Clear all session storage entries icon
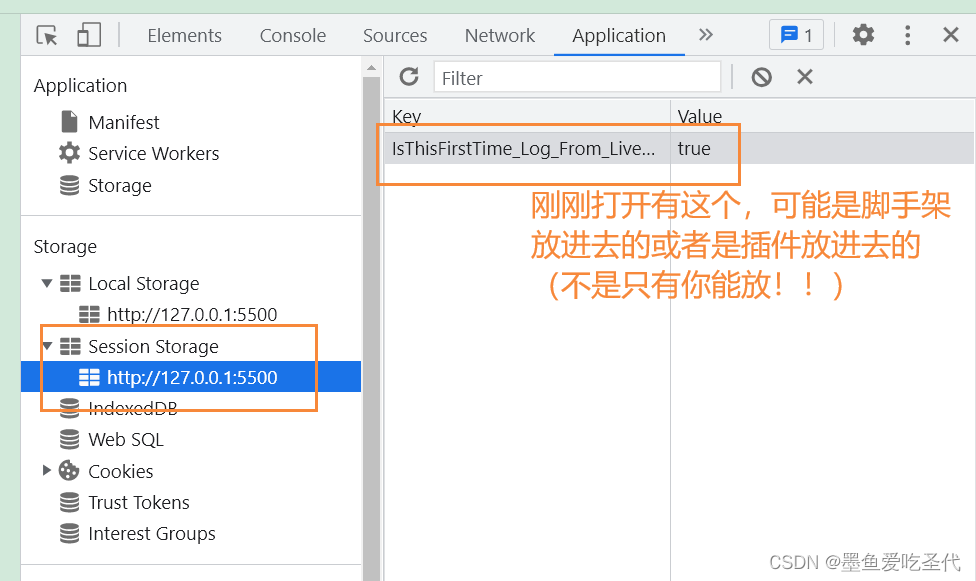Viewport: 976px width, 581px height. pyautogui.click(x=761, y=77)
